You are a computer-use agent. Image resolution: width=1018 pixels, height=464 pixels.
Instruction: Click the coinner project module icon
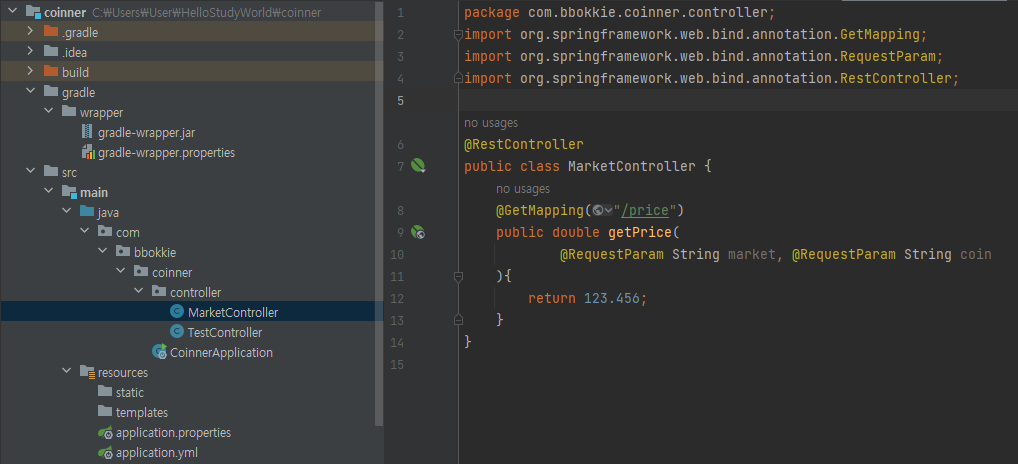(x=34, y=12)
